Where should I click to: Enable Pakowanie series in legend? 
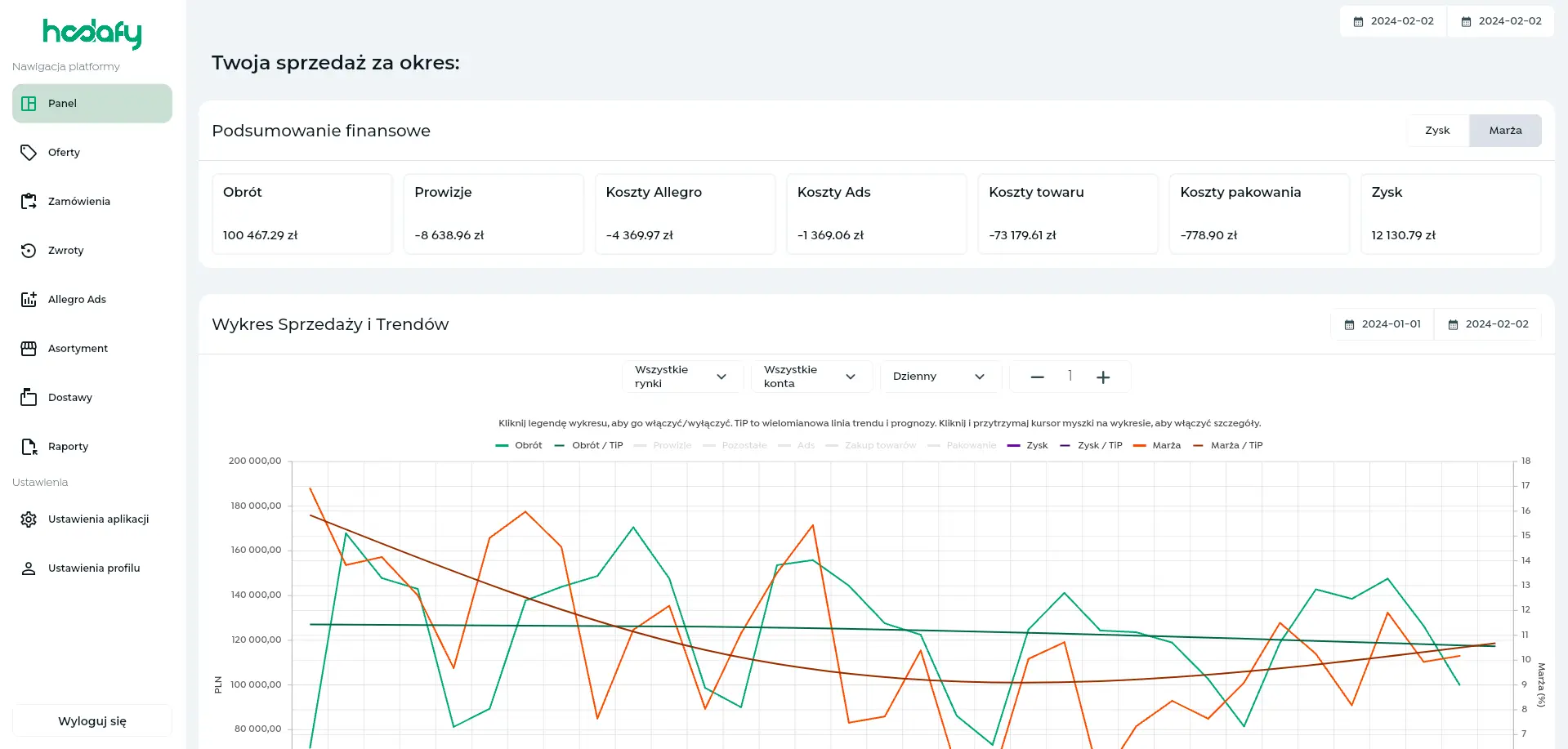962,445
